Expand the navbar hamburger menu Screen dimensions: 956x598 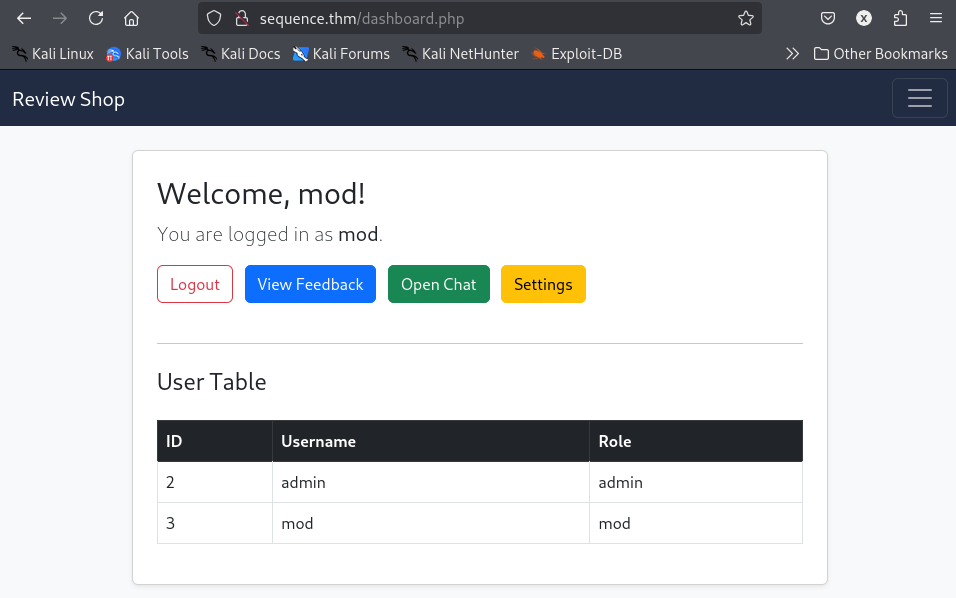coord(919,98)
